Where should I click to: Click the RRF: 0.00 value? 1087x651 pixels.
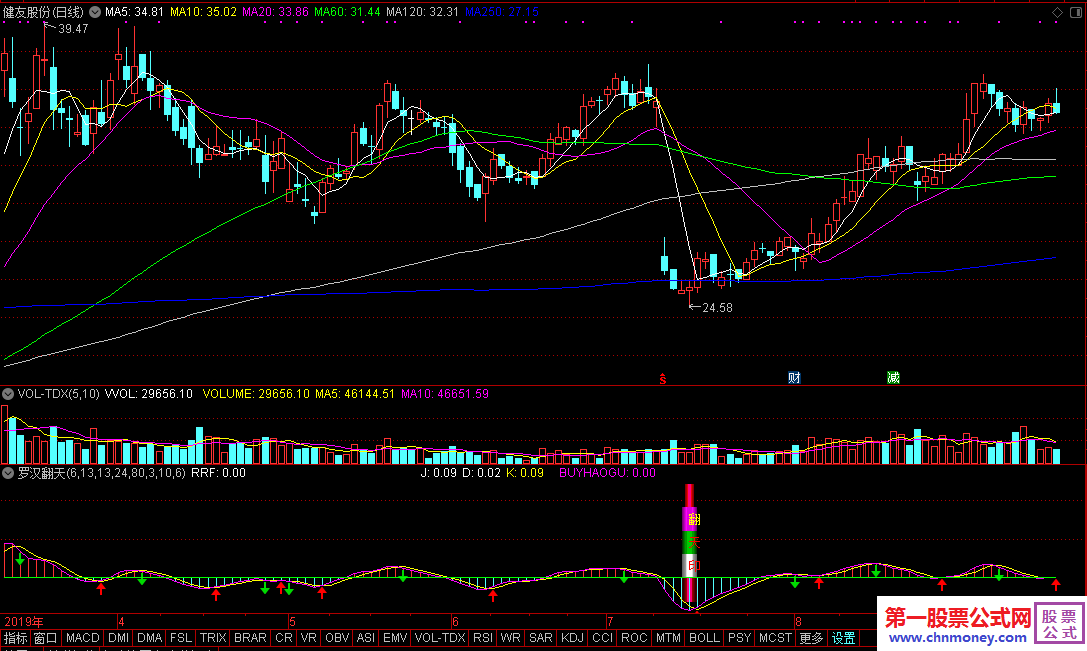pyautogui.click(x=218, y=473)
